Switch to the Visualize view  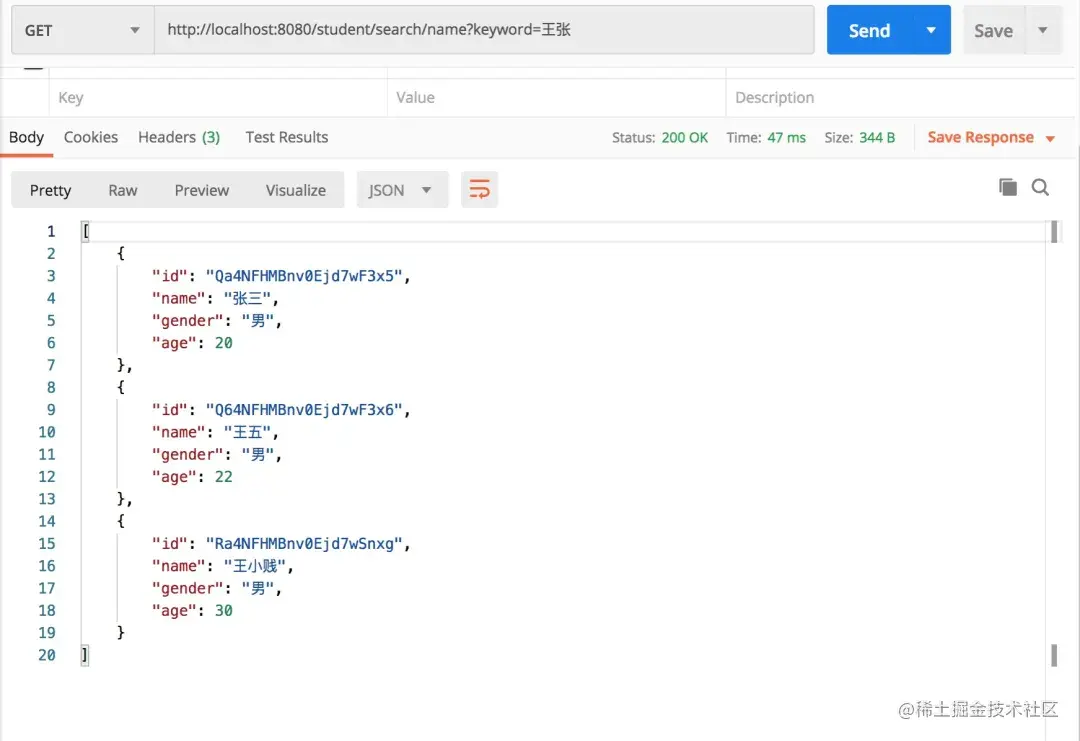tap(295, 189)
